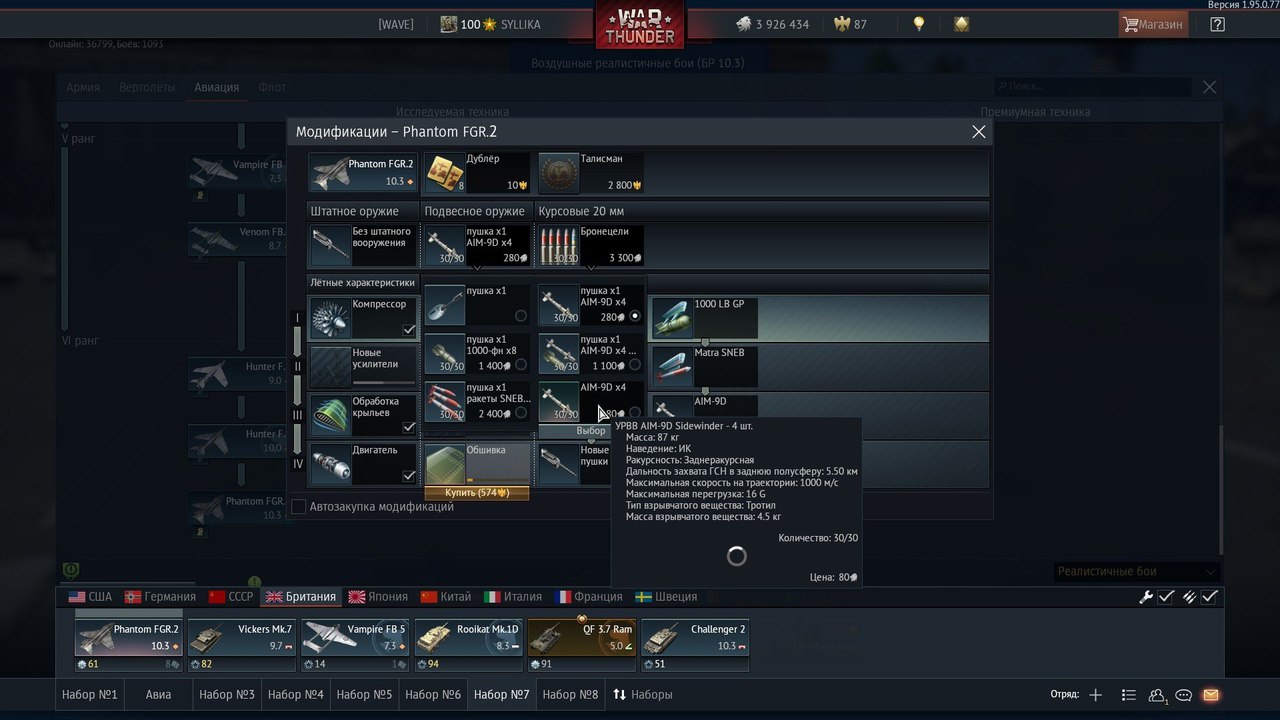Viewport: 1280px width, 720px height.
Task: Select the Matra SNEB rocket modification
Action: 705,367
